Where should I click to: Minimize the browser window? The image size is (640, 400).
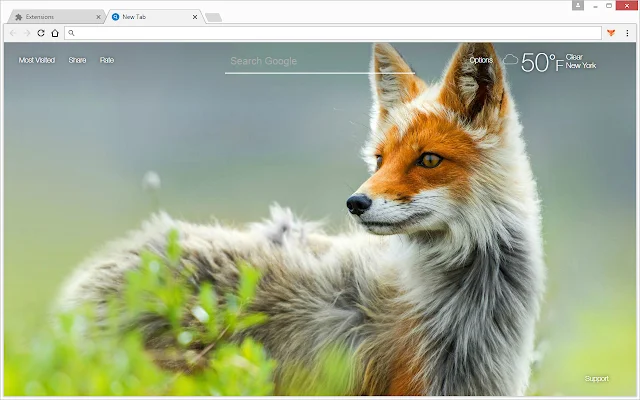pos(596,6)
